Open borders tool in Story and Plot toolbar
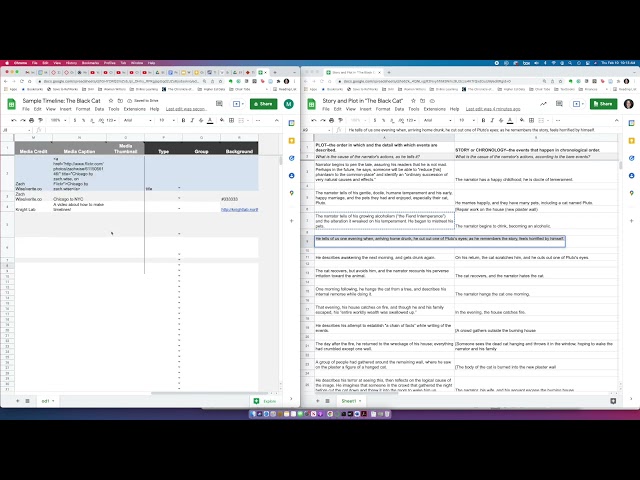 coord(531,120)
